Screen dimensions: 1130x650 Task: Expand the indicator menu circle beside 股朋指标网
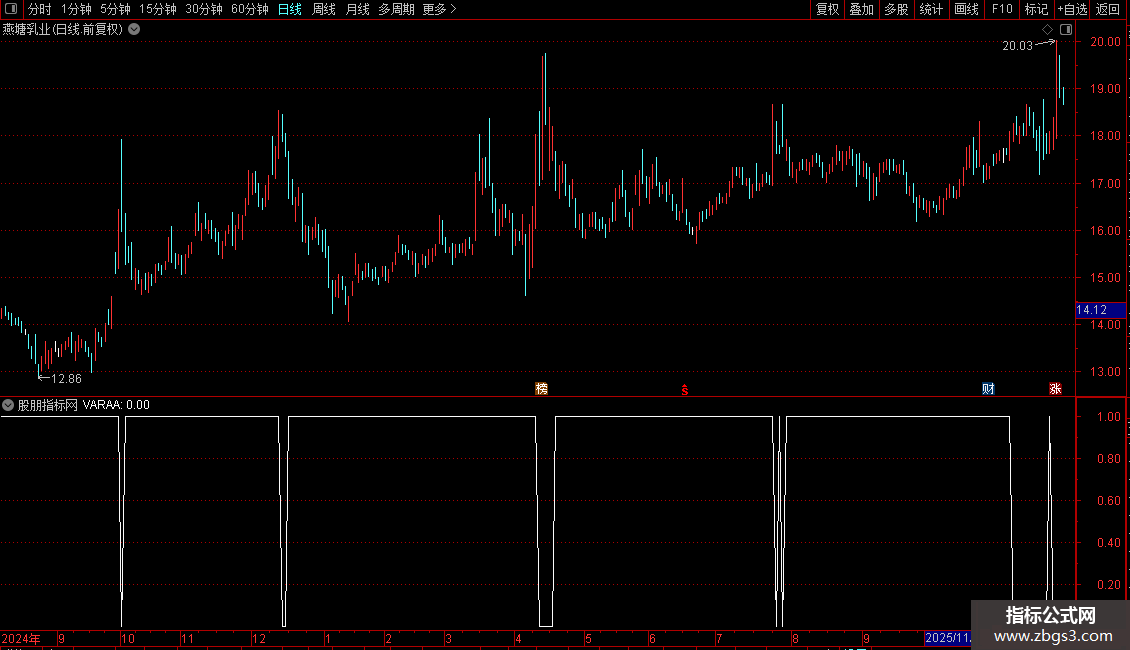8,405
